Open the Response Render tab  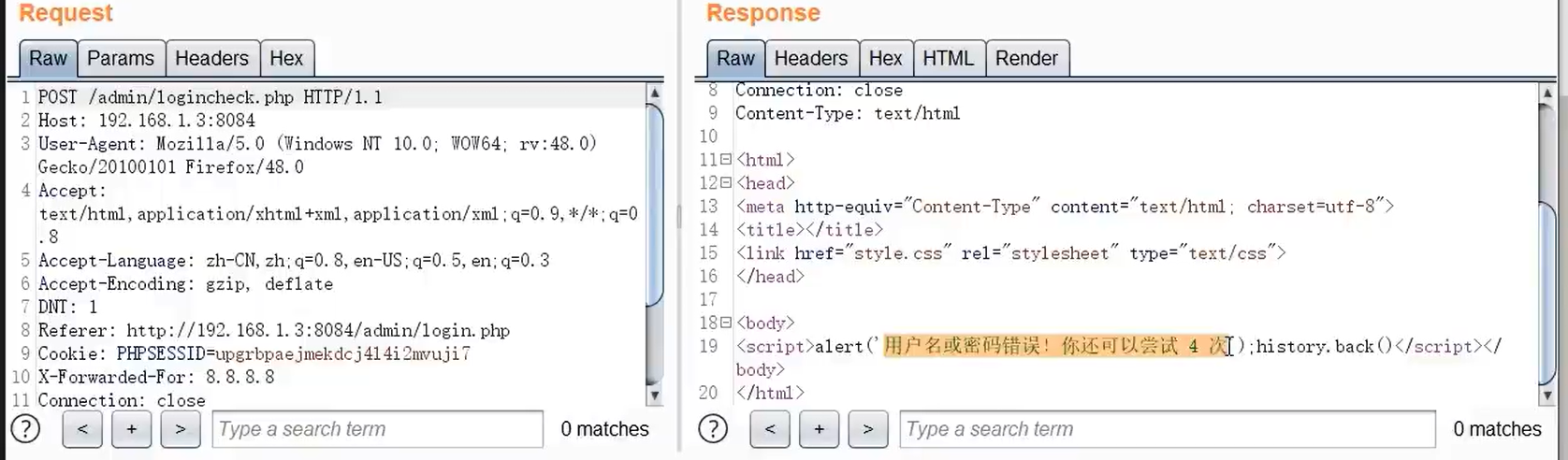(1026, 58)
